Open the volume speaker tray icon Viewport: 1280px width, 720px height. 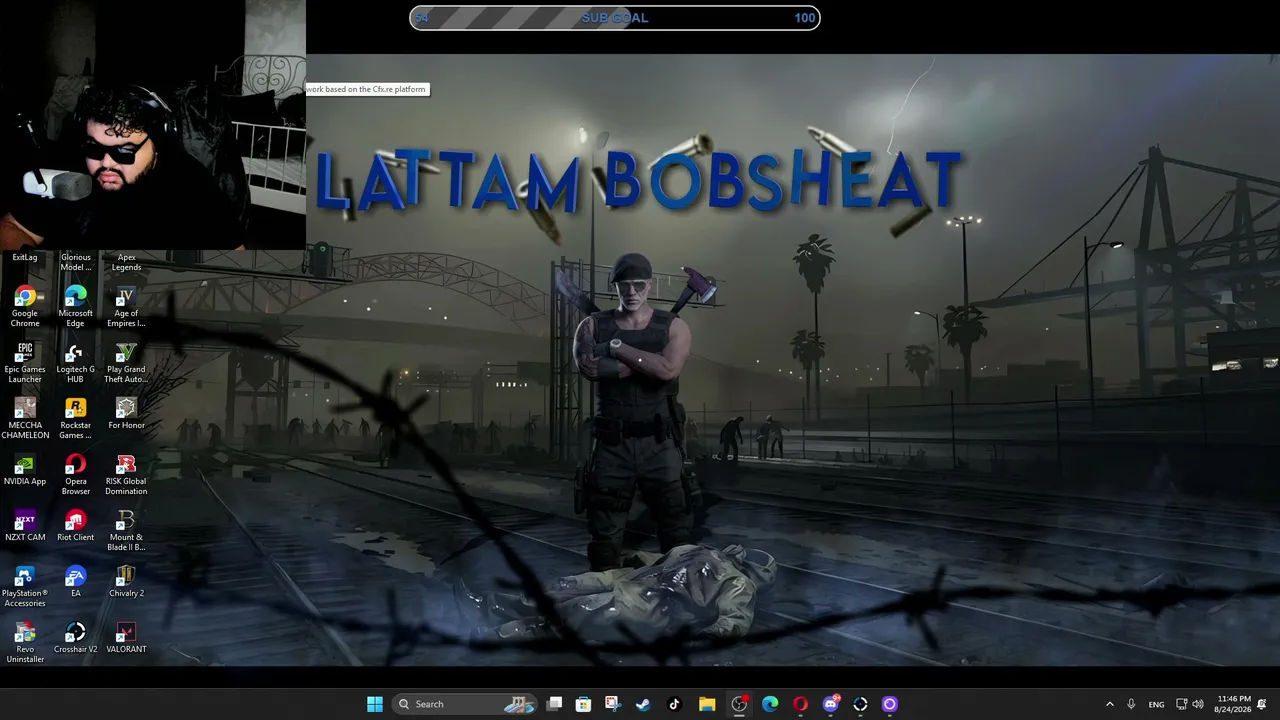point(1198,704)
